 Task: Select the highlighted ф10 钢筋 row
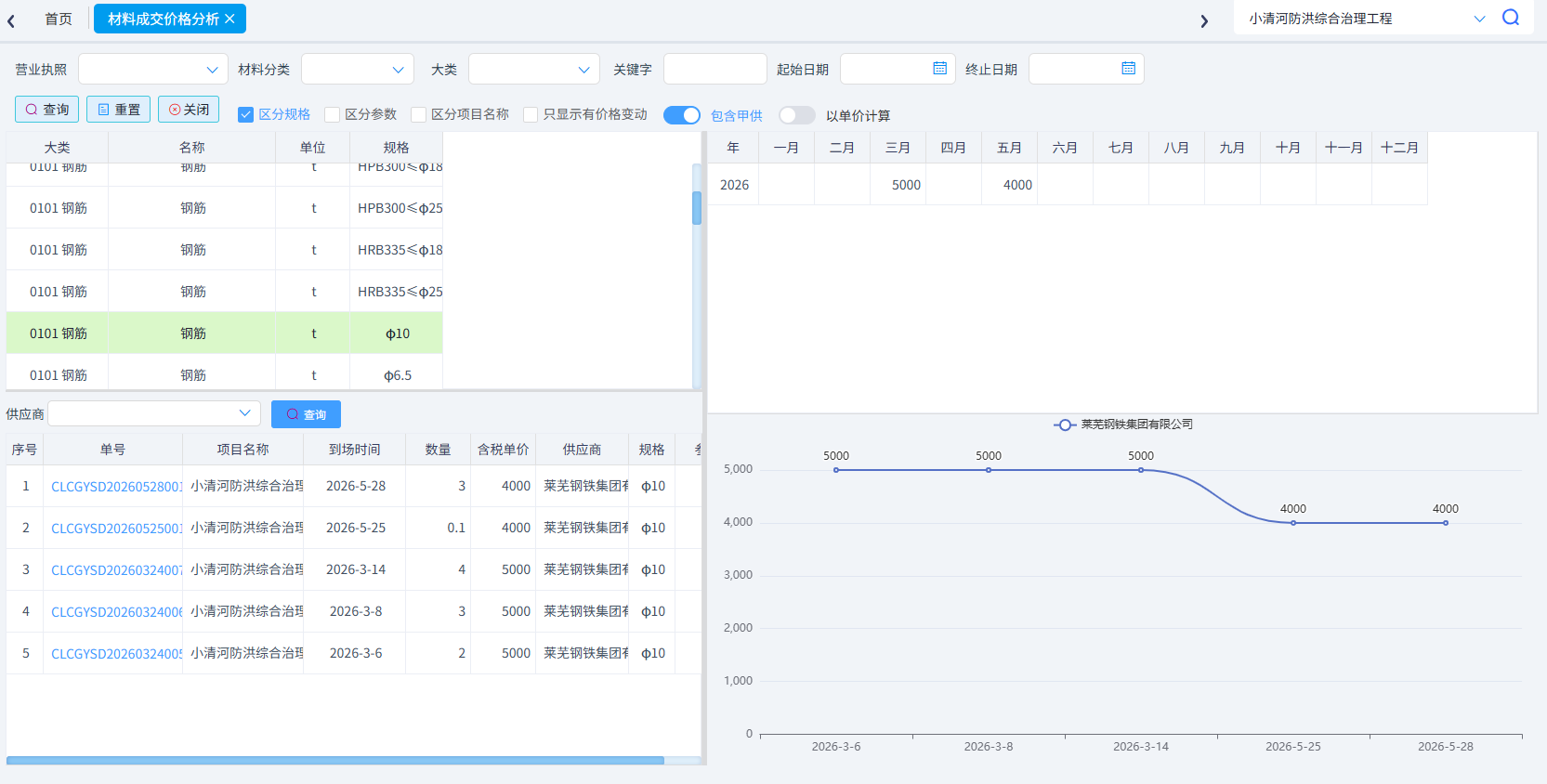coord(225,333)
